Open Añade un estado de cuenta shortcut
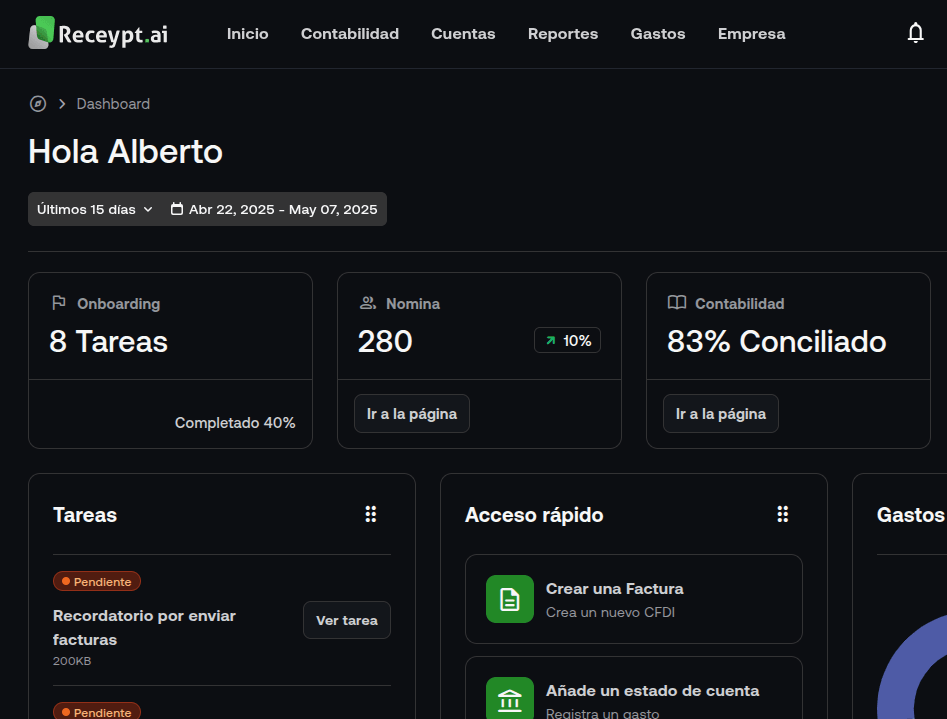 pos(634,689)
